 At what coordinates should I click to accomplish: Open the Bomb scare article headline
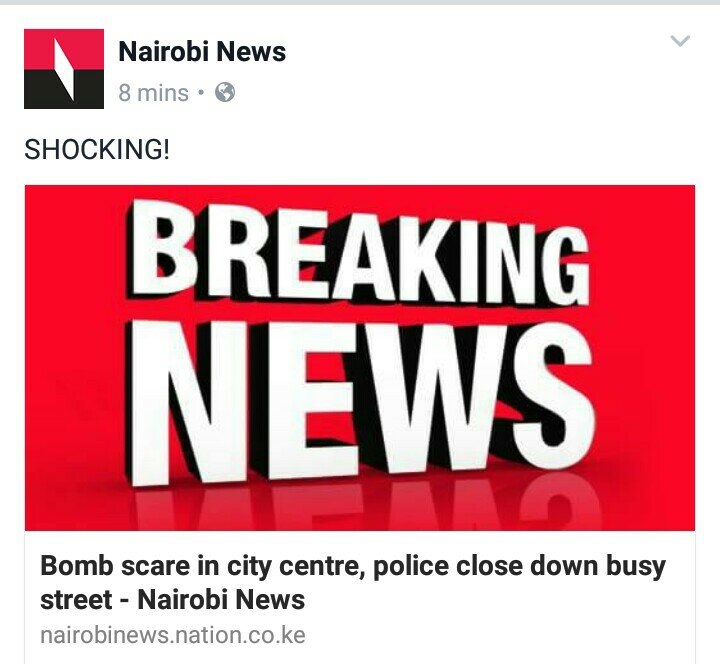(x=353, y=582)
